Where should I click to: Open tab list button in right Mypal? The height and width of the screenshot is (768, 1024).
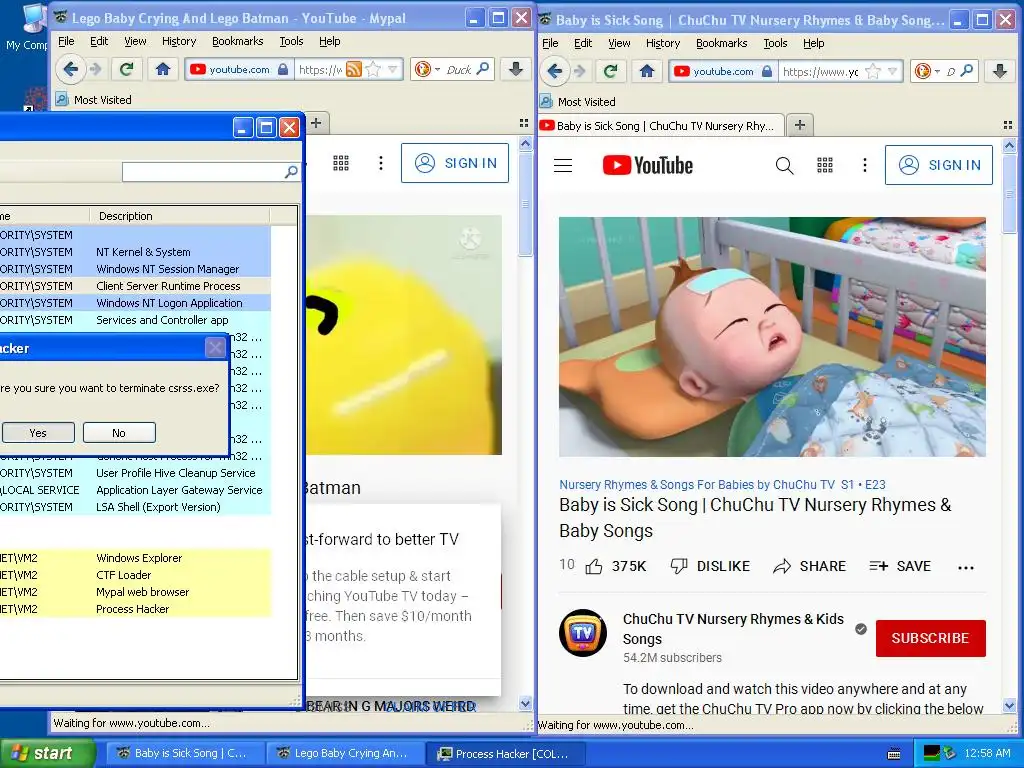coord(1008,125)
